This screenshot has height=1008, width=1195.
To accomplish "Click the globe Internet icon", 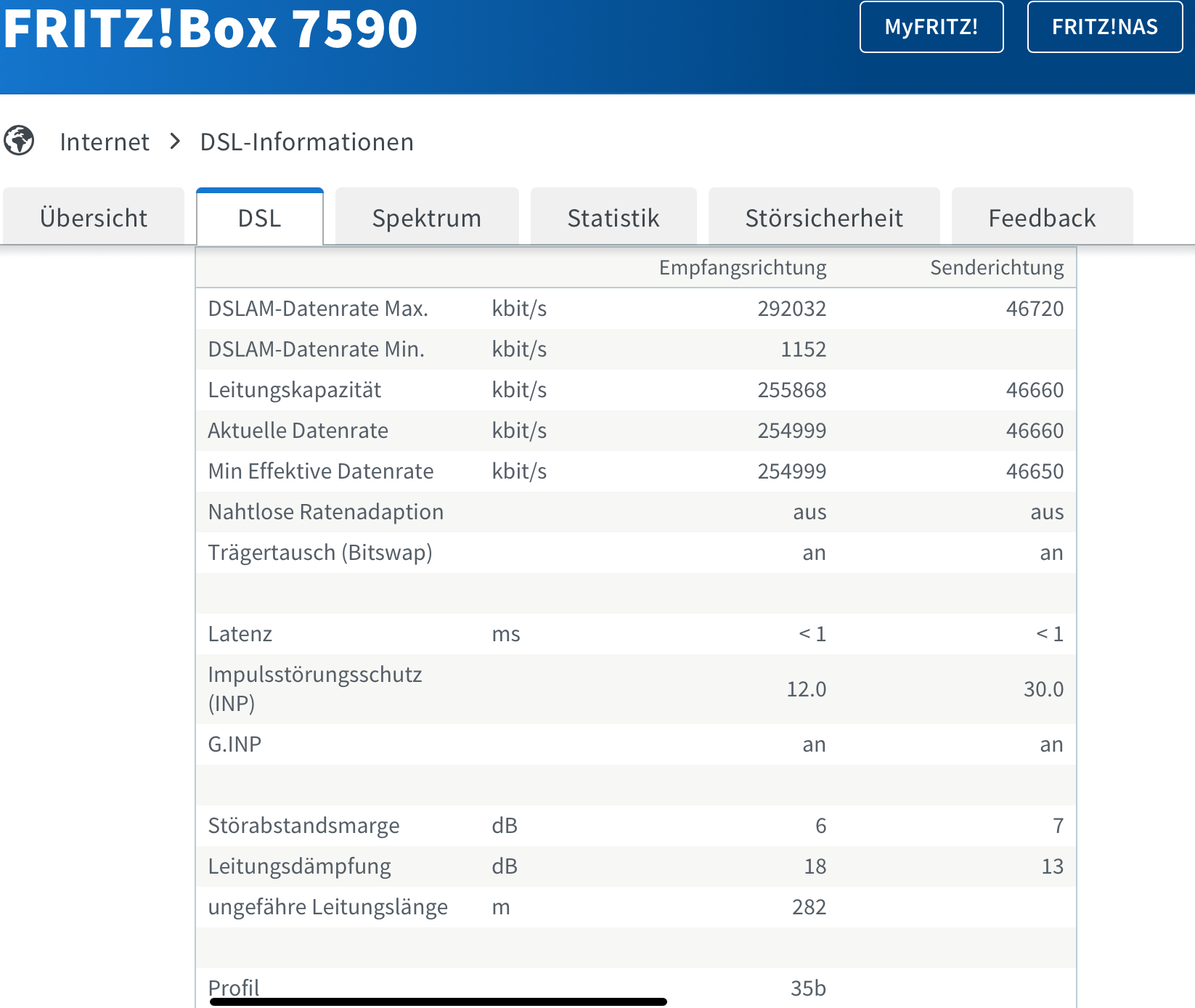I will 19,141.
